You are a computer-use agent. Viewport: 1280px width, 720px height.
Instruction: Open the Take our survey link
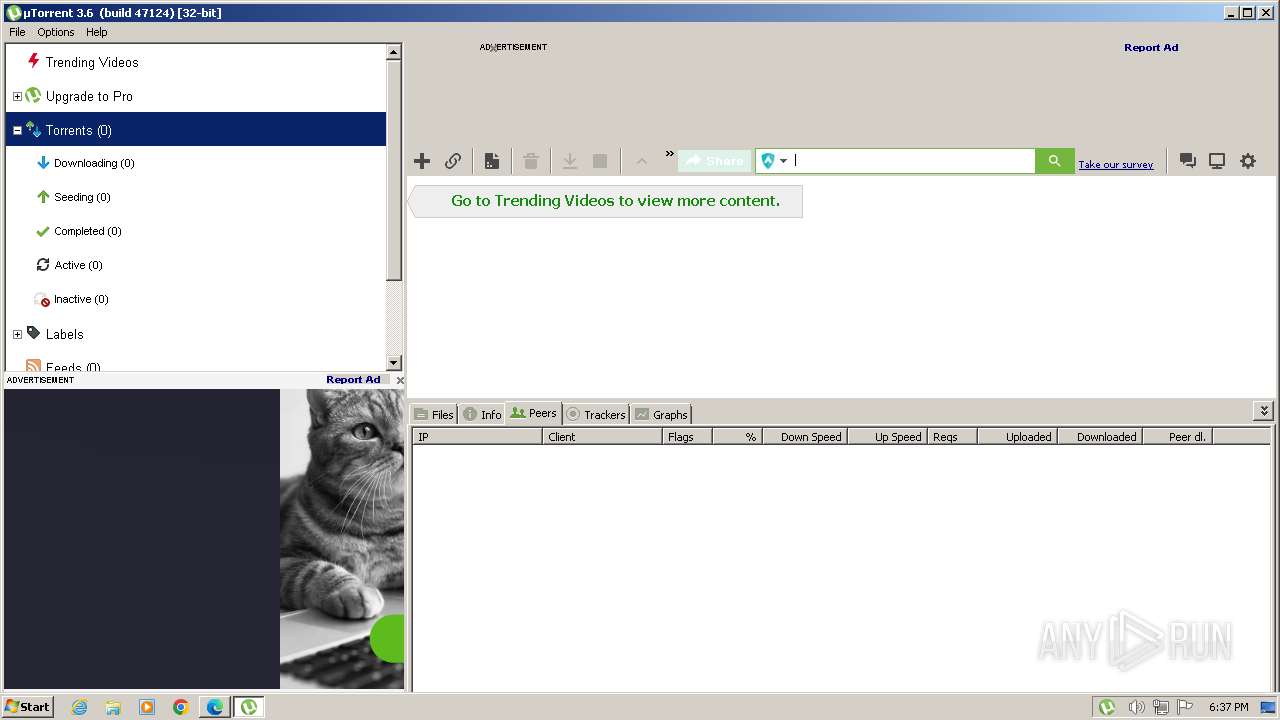click(x=1116, y=165)
